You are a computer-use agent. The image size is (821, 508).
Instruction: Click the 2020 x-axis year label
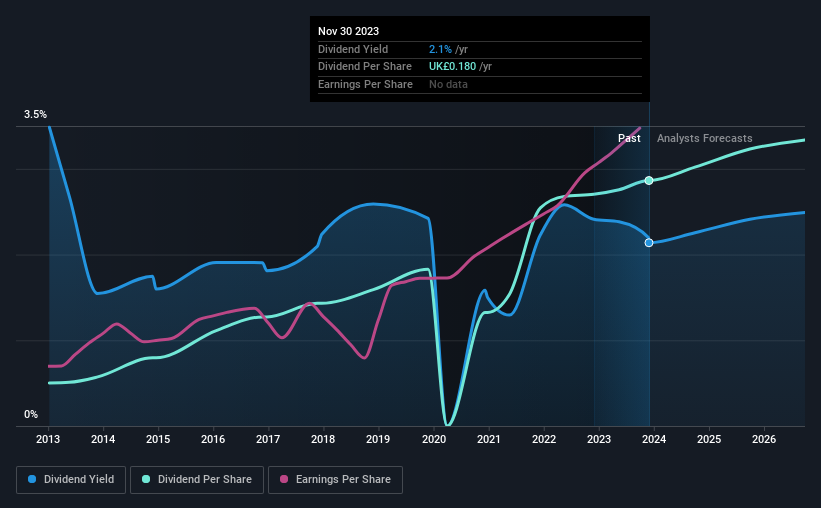click(x=434, y=439)
